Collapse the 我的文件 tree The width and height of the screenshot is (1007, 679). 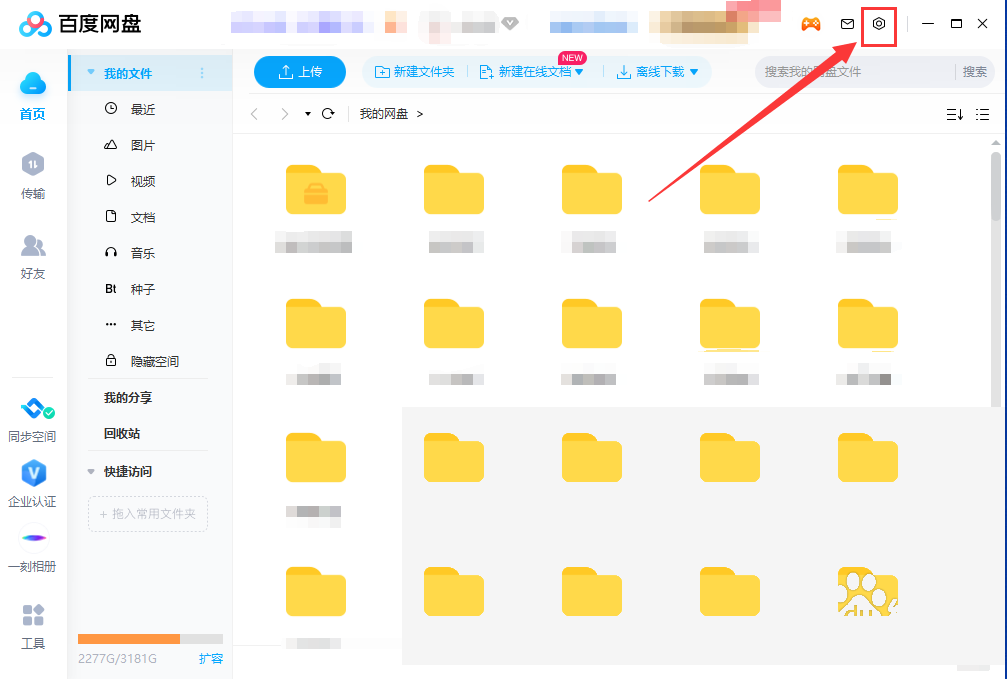(x=91, y=73)
